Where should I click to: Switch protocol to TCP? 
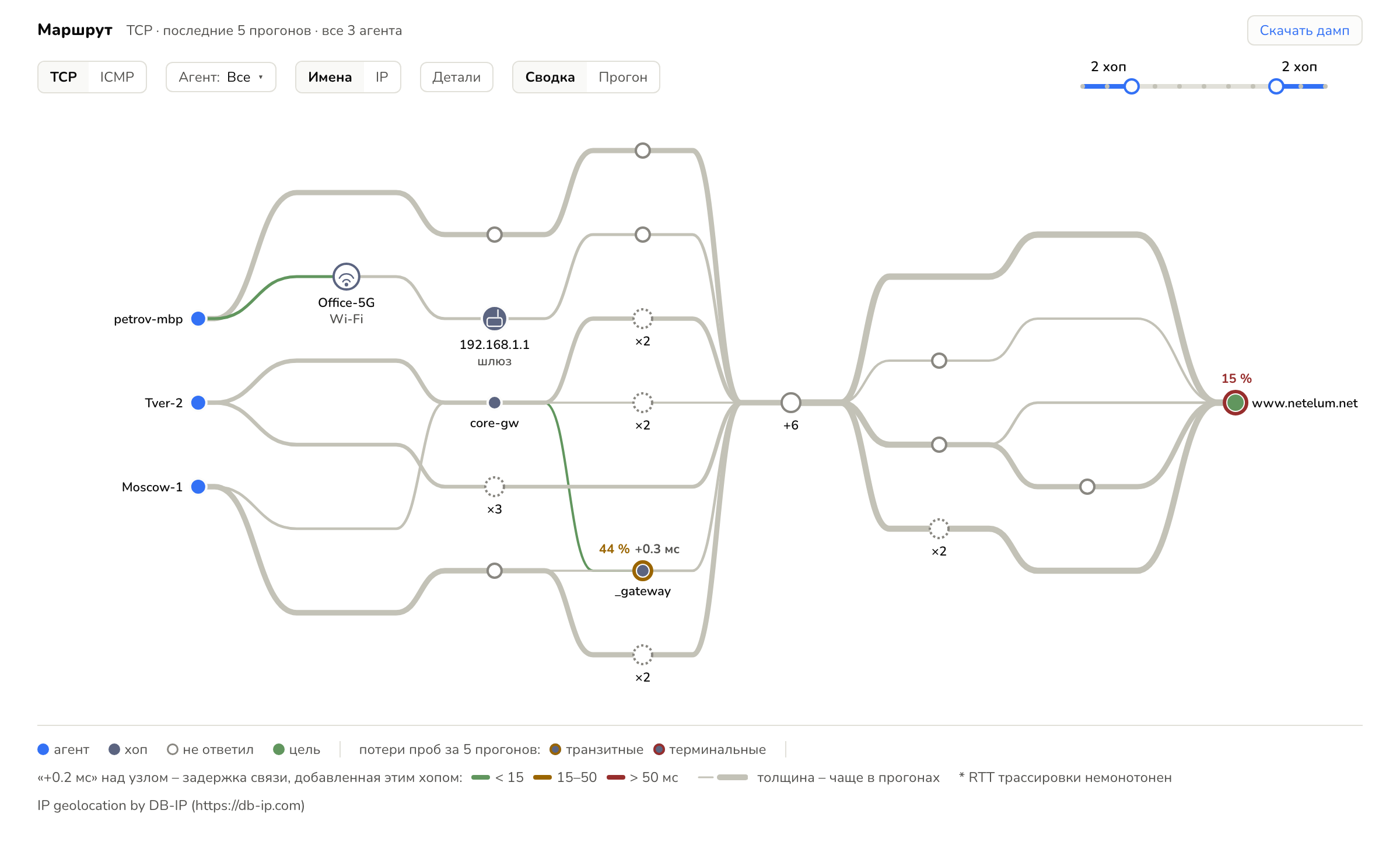pos(64,77)
